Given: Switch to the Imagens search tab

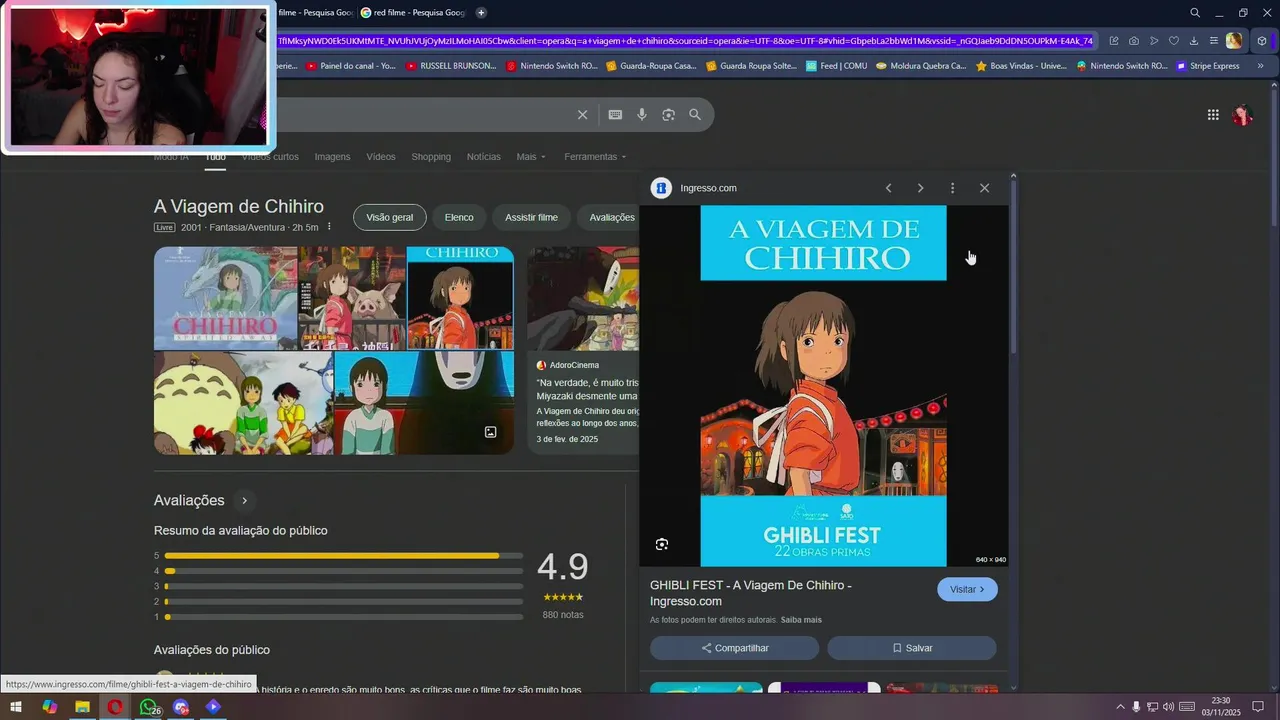Looking at the screenshot, I should tap(332, 157).
